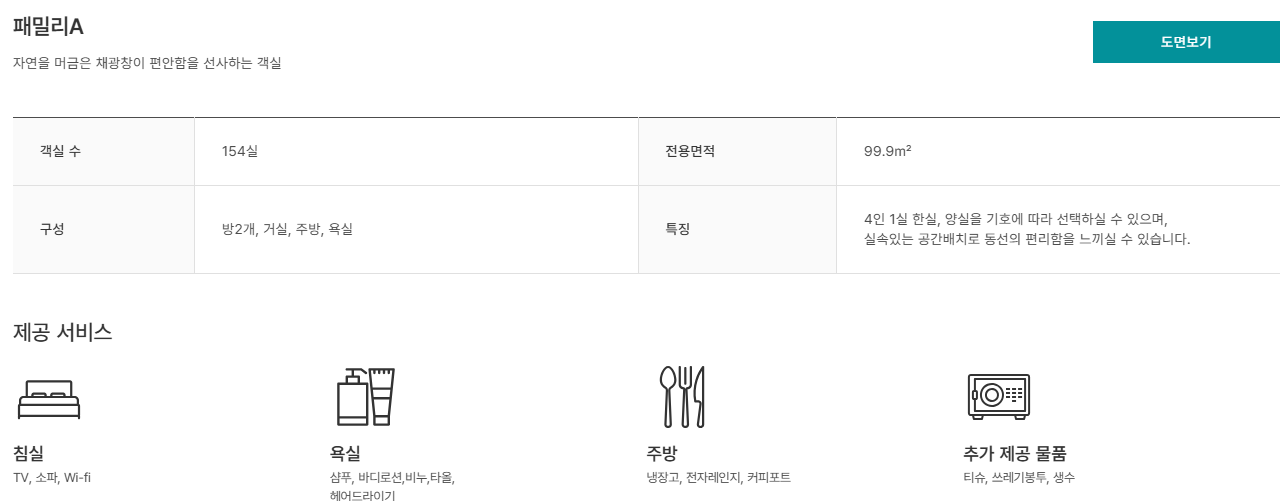
Task: Click the 욕실 service label
Action: pyautogui.click(x=345, y=453)
